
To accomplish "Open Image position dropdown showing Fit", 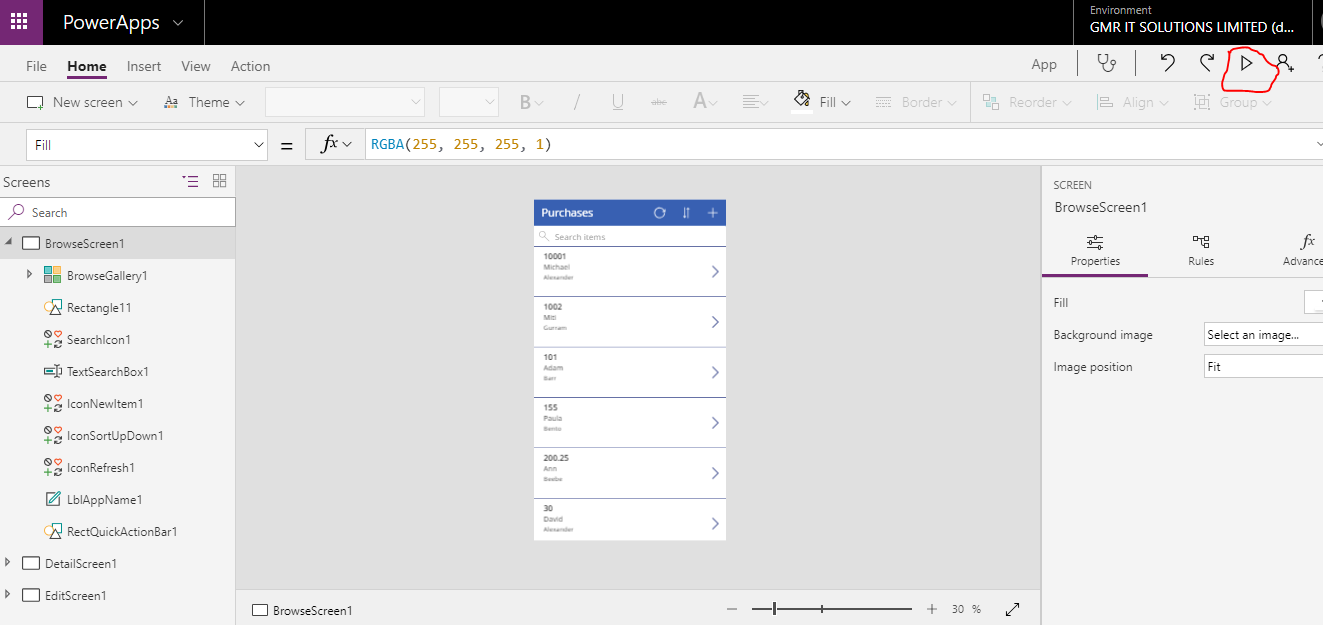I will (1264, 367).
